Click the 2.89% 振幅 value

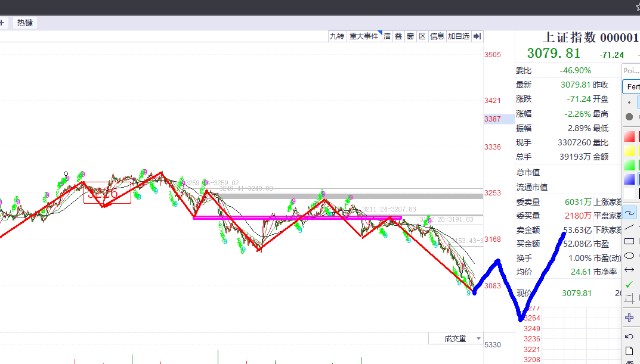579,128
